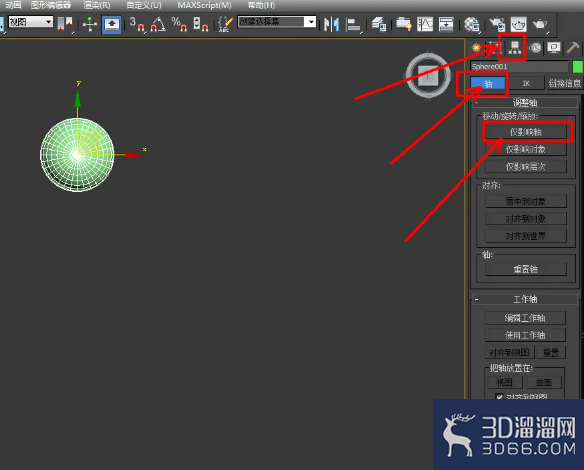Open the Schematic View icon

(446, 25)
